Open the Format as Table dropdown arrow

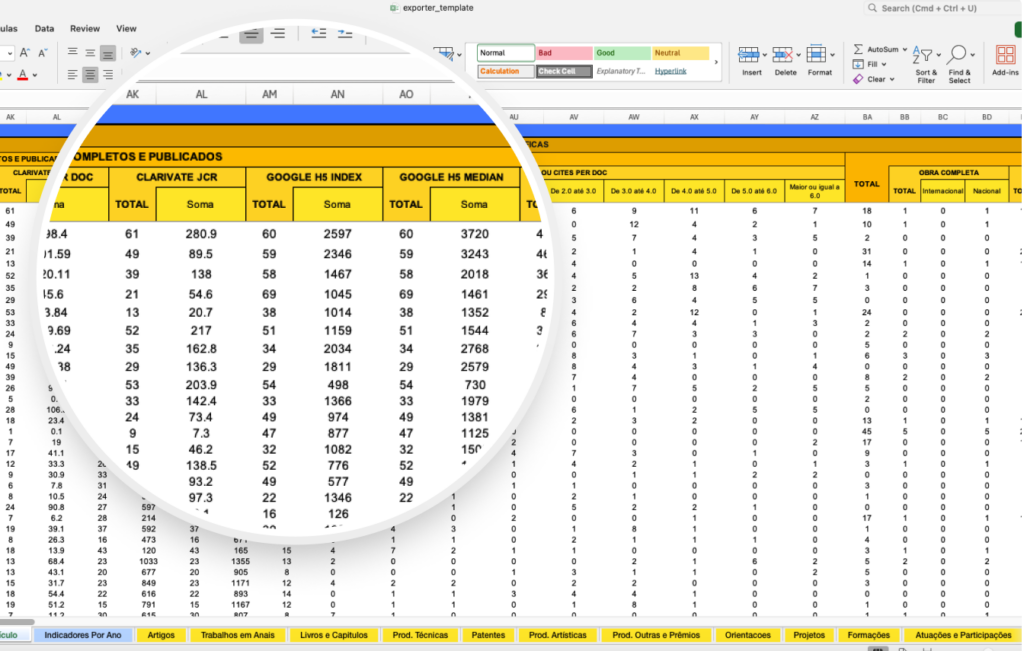point(459,55)
